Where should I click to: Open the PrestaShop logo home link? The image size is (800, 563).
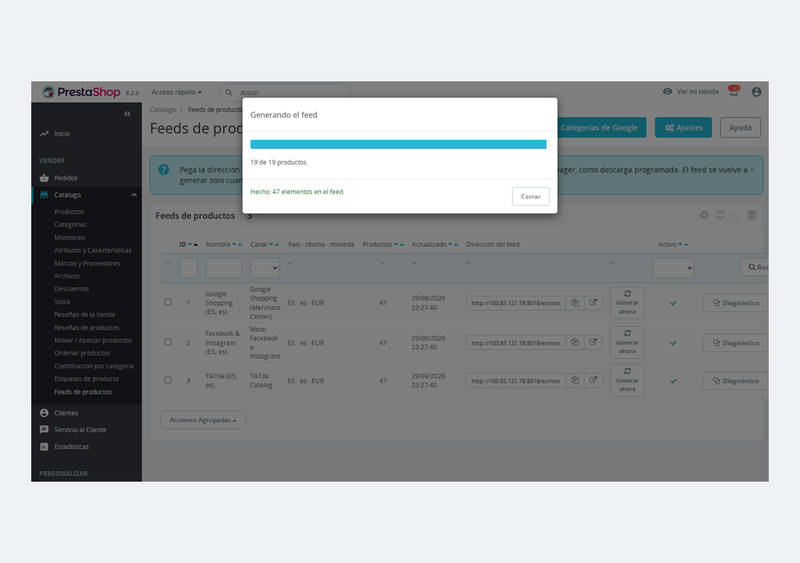coord(82,92)
